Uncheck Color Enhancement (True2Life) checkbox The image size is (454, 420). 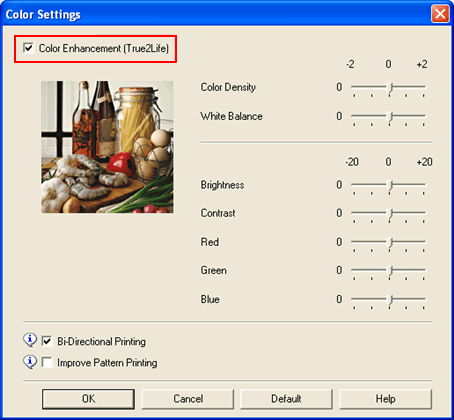tap(28, 48)
